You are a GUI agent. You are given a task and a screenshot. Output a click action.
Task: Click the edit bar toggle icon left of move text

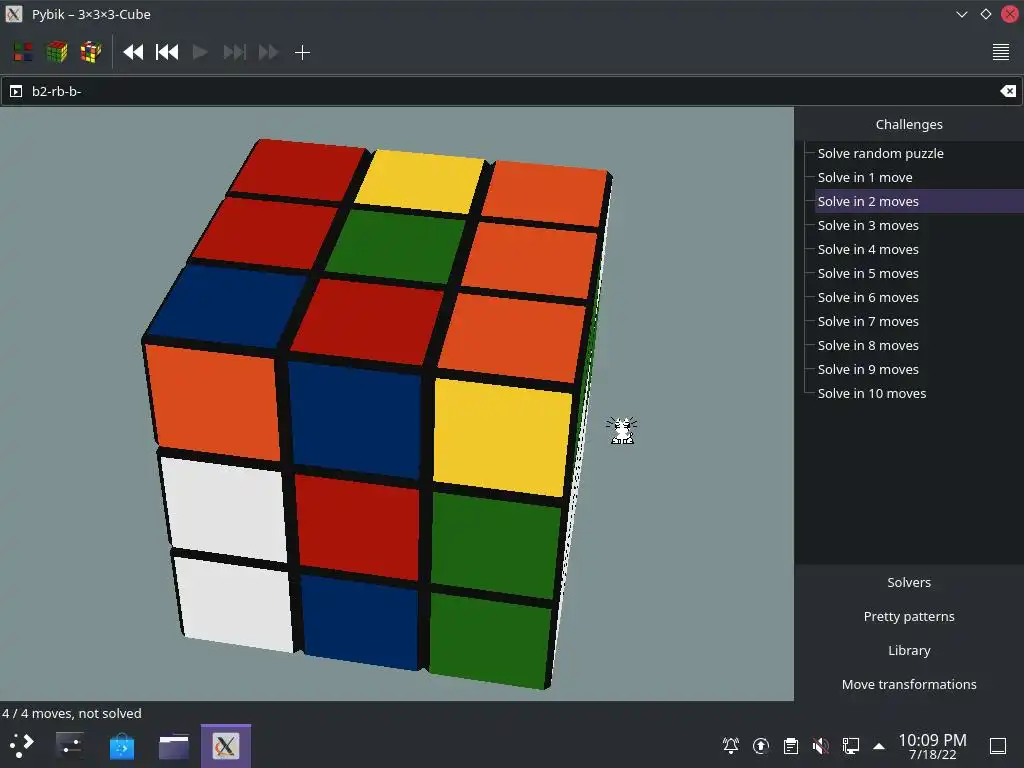[16, 91]
